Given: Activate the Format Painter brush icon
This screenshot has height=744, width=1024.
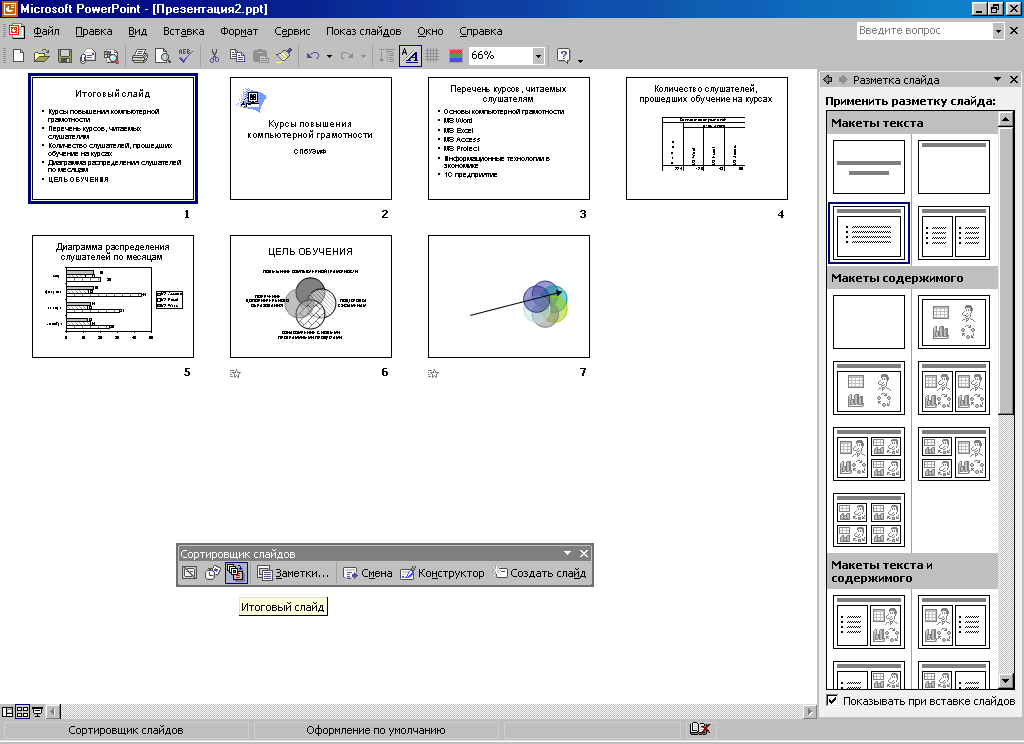Looking at the screenshot, I should 283,56.
